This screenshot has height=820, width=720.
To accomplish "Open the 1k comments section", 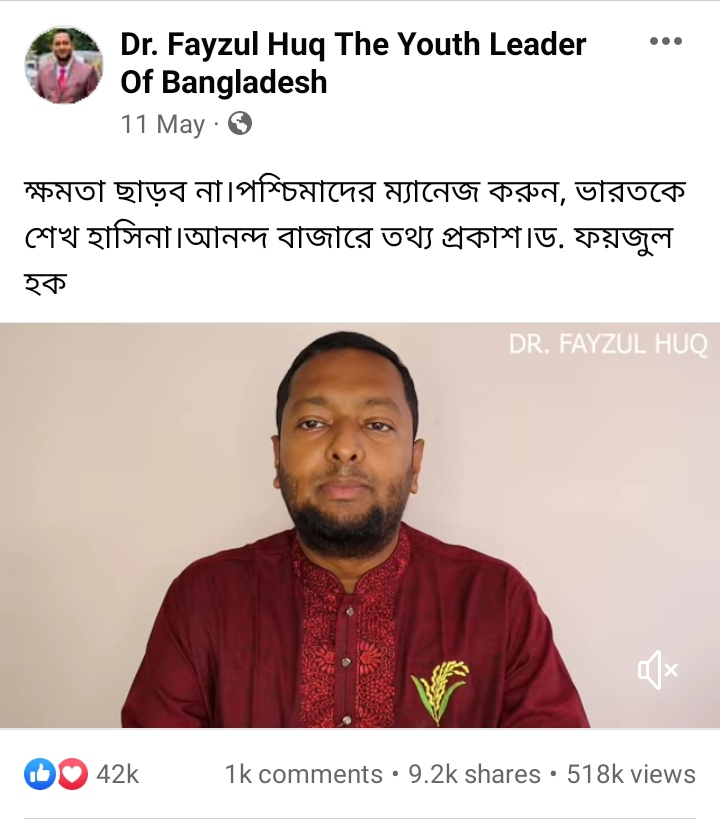I will point(304,775).
